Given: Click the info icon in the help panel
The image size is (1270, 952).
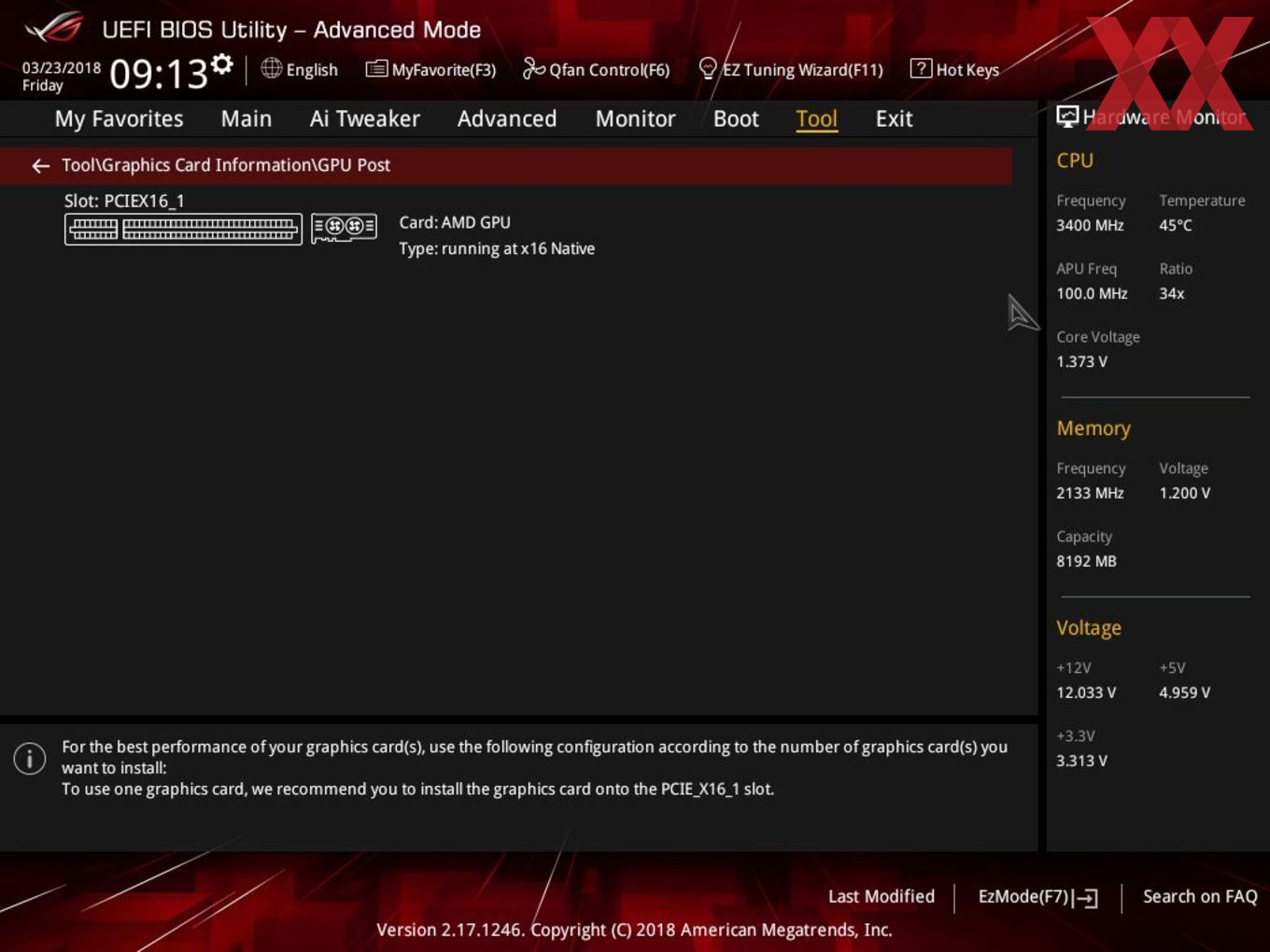Looking at the screenshot, I should pos(30,759).
